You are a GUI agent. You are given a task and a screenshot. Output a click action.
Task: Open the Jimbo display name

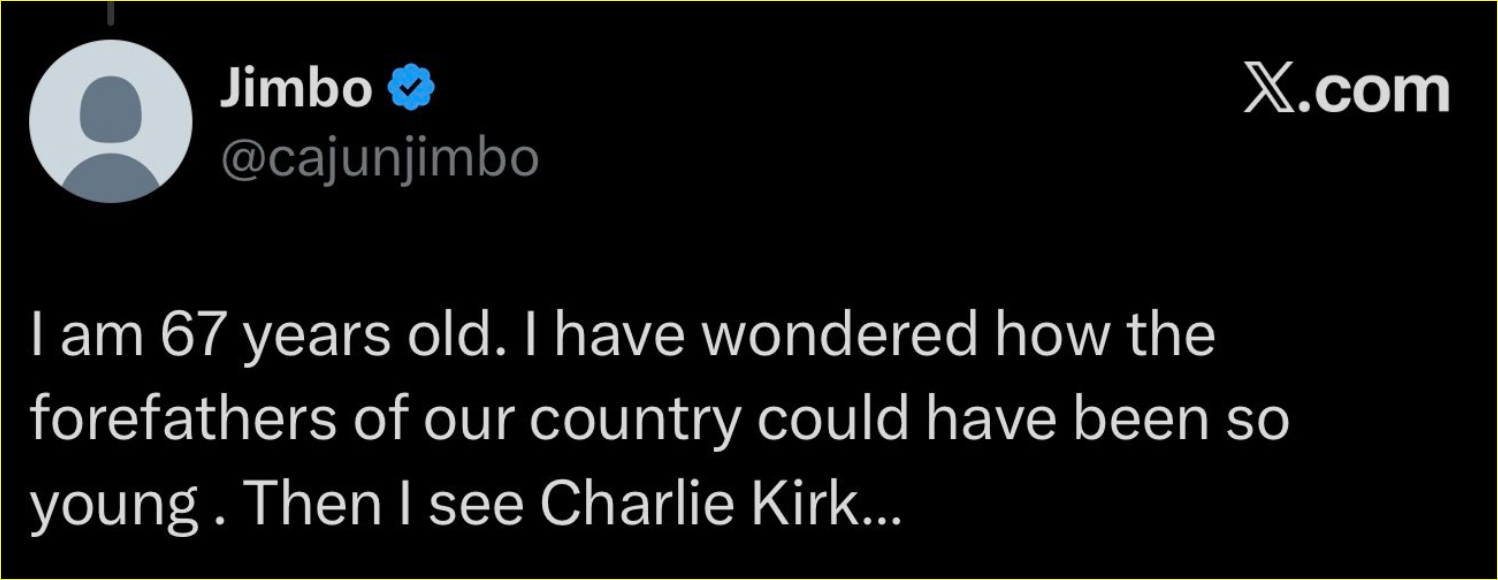294,92
